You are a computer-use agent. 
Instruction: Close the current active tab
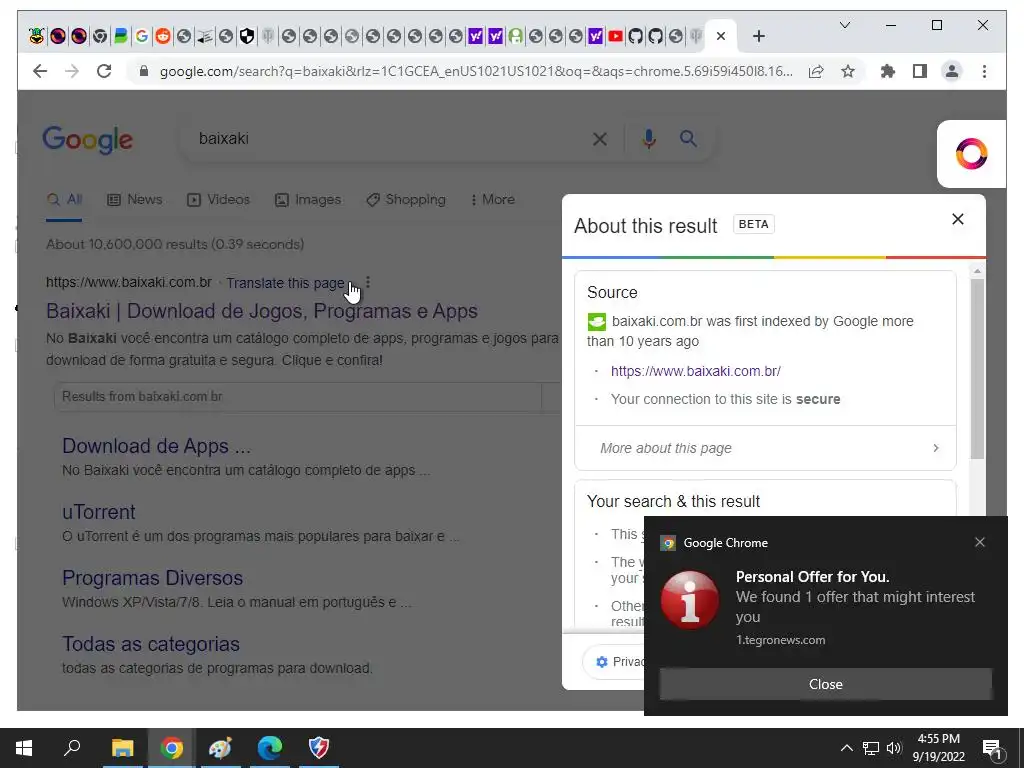[721, 37]
